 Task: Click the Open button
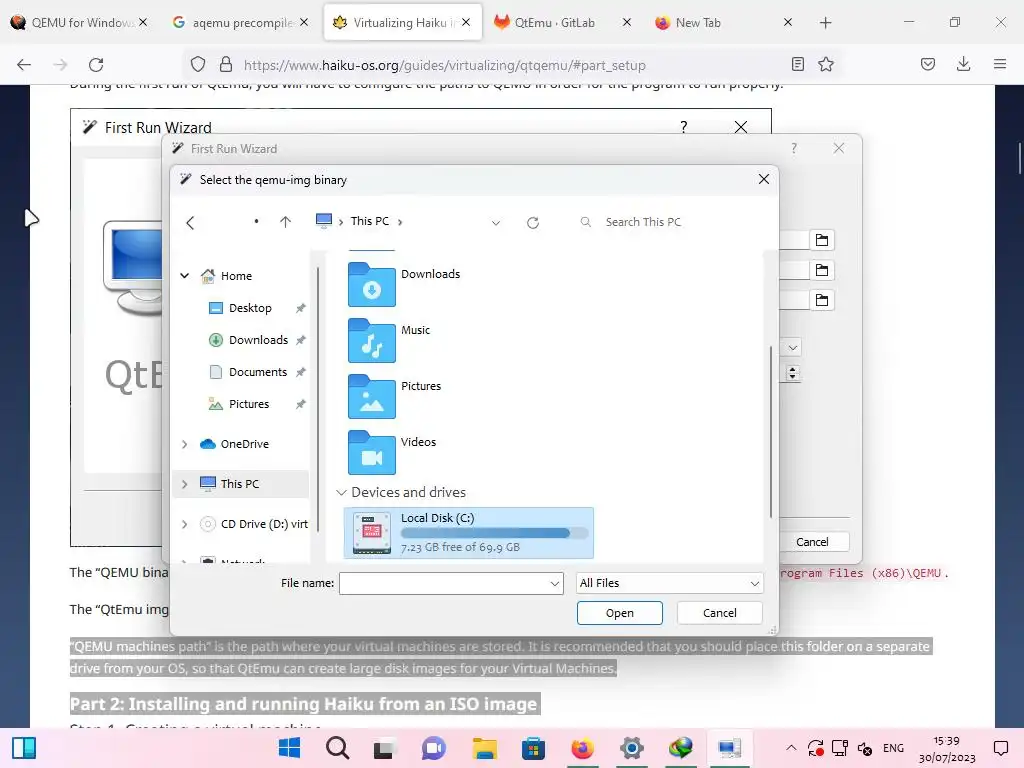[x=619, y=613]
